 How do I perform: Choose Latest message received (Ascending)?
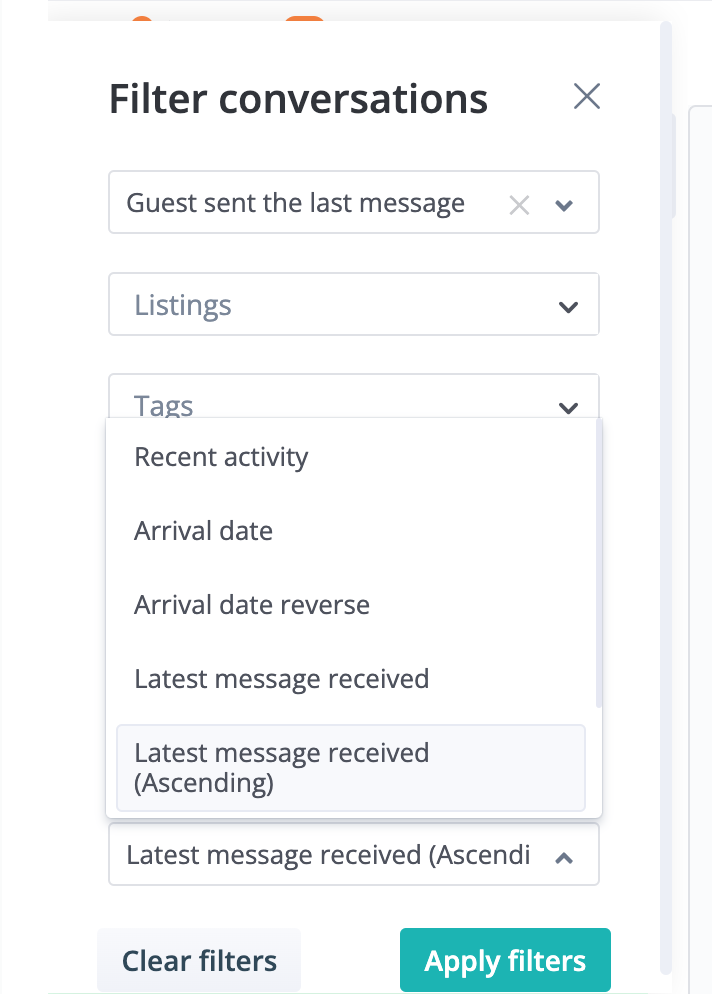281,767
